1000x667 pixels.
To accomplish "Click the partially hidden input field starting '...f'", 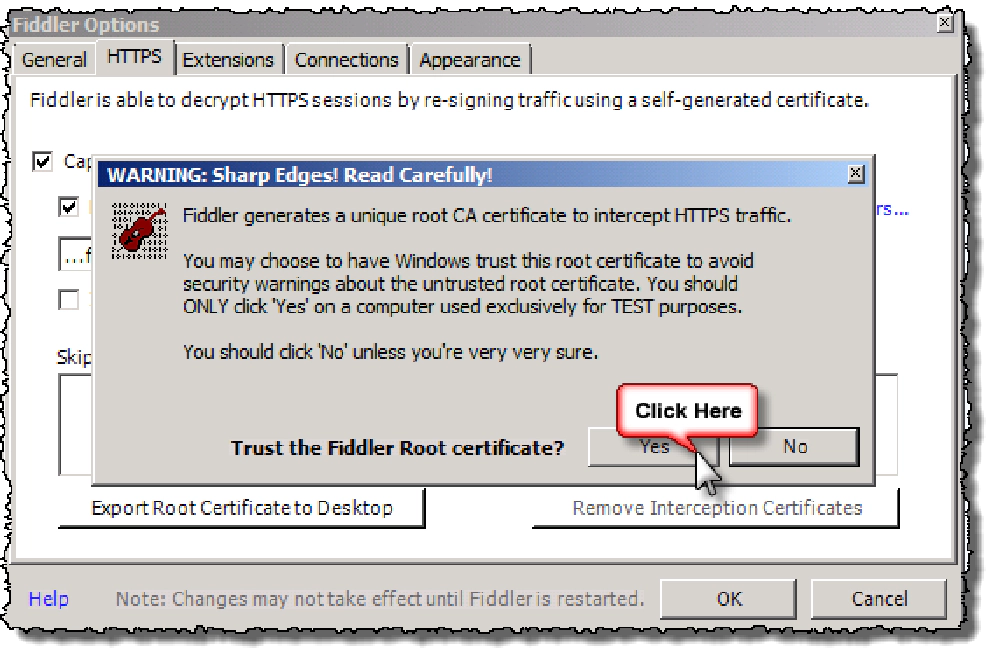I will pyautogui.click(x=76, y=254).
